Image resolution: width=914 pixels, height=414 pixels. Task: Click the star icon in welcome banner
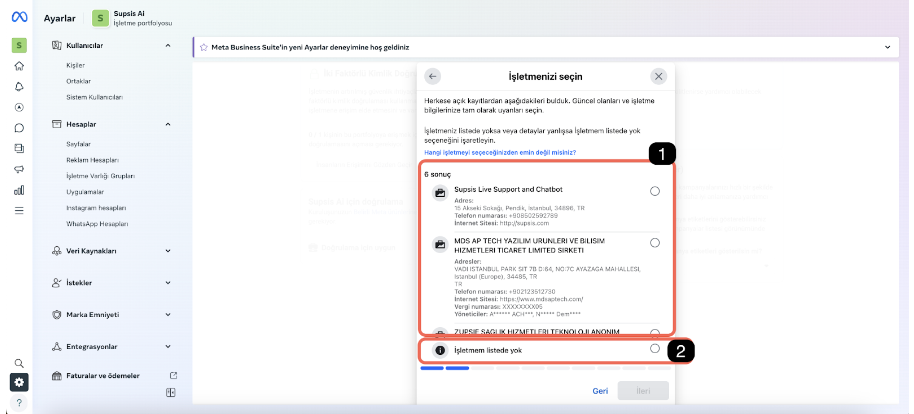click(203, 47)
